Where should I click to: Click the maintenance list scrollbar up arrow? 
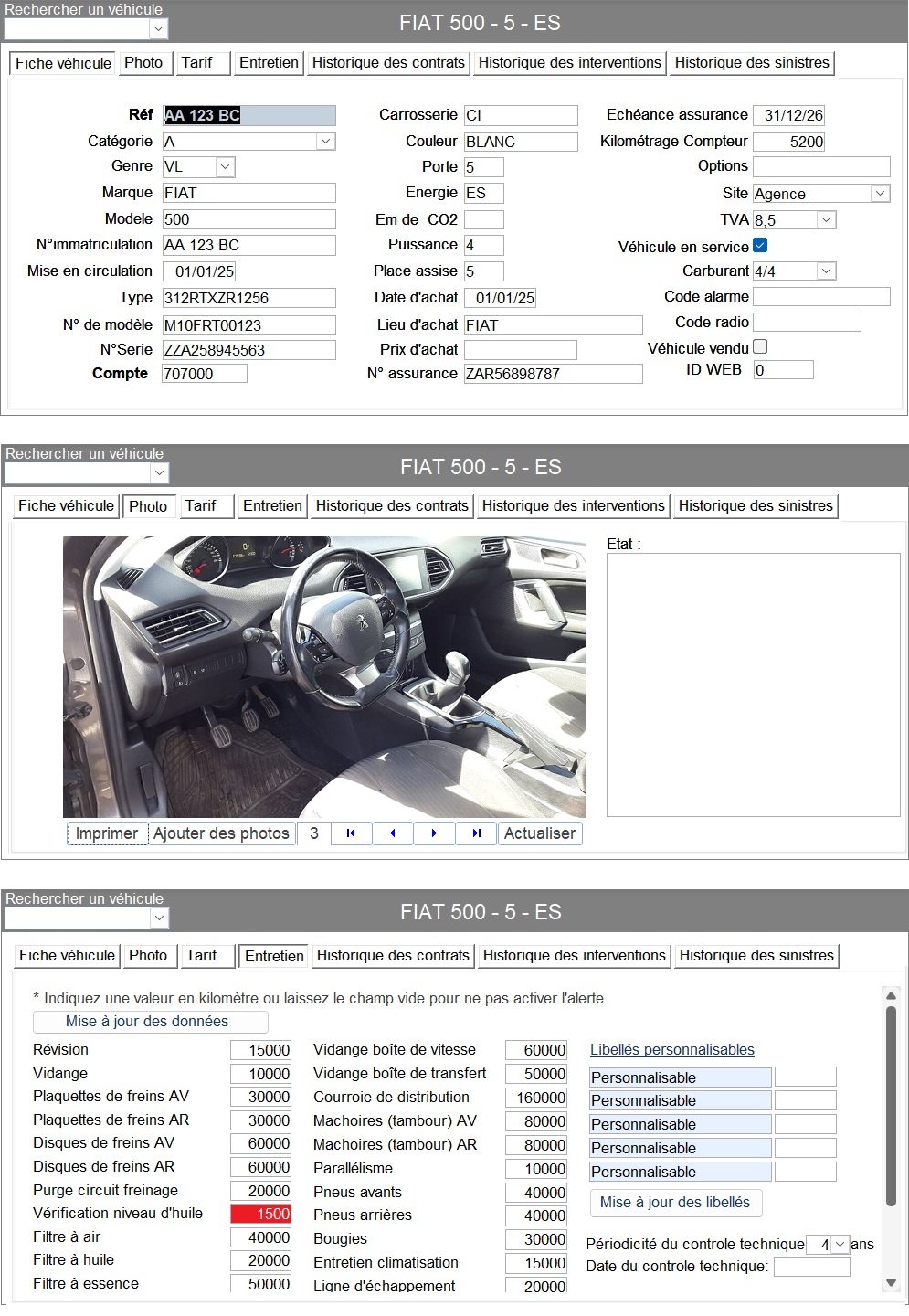(891, 995)
